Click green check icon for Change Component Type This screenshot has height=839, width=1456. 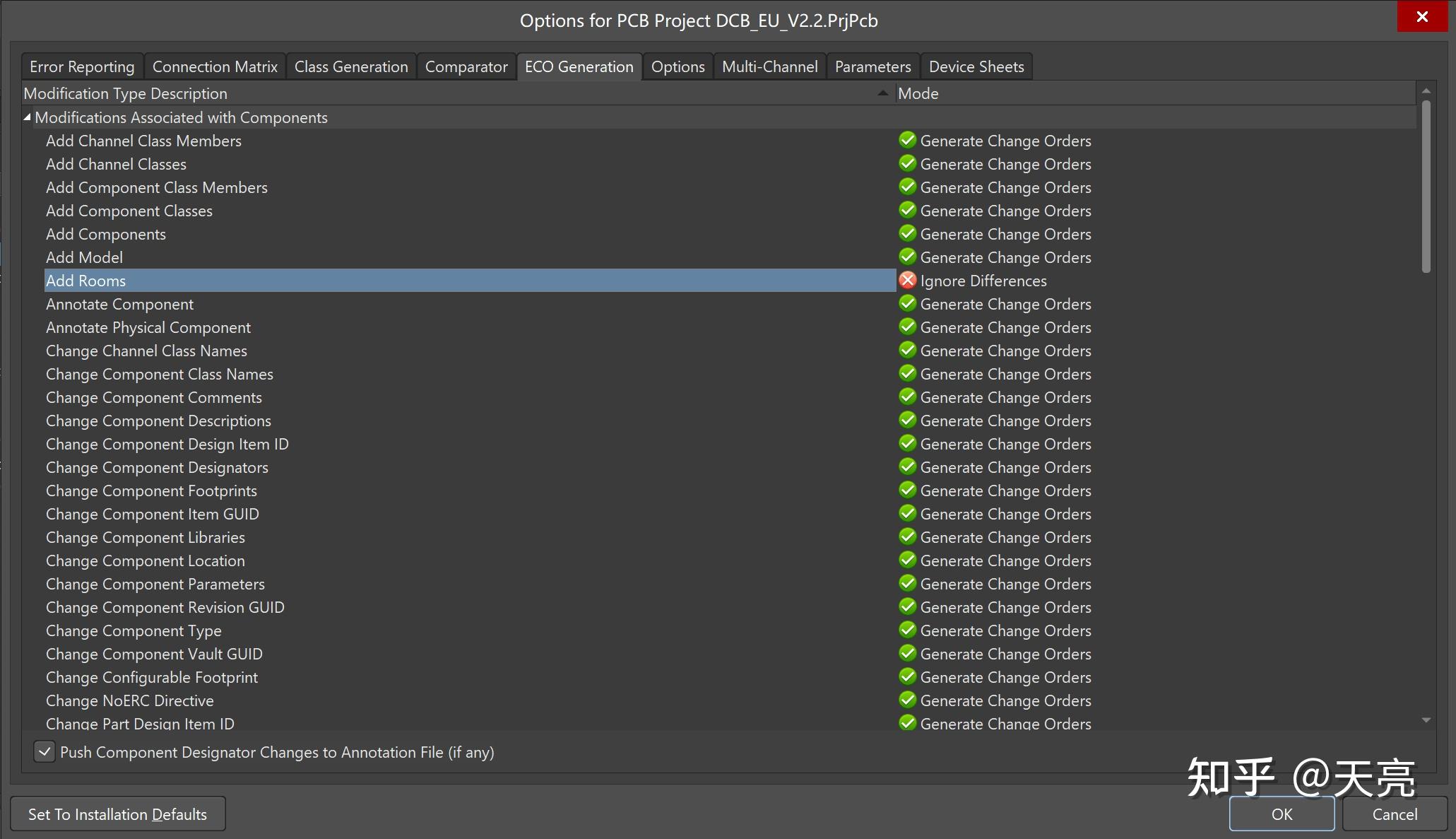tap(908, 630)
